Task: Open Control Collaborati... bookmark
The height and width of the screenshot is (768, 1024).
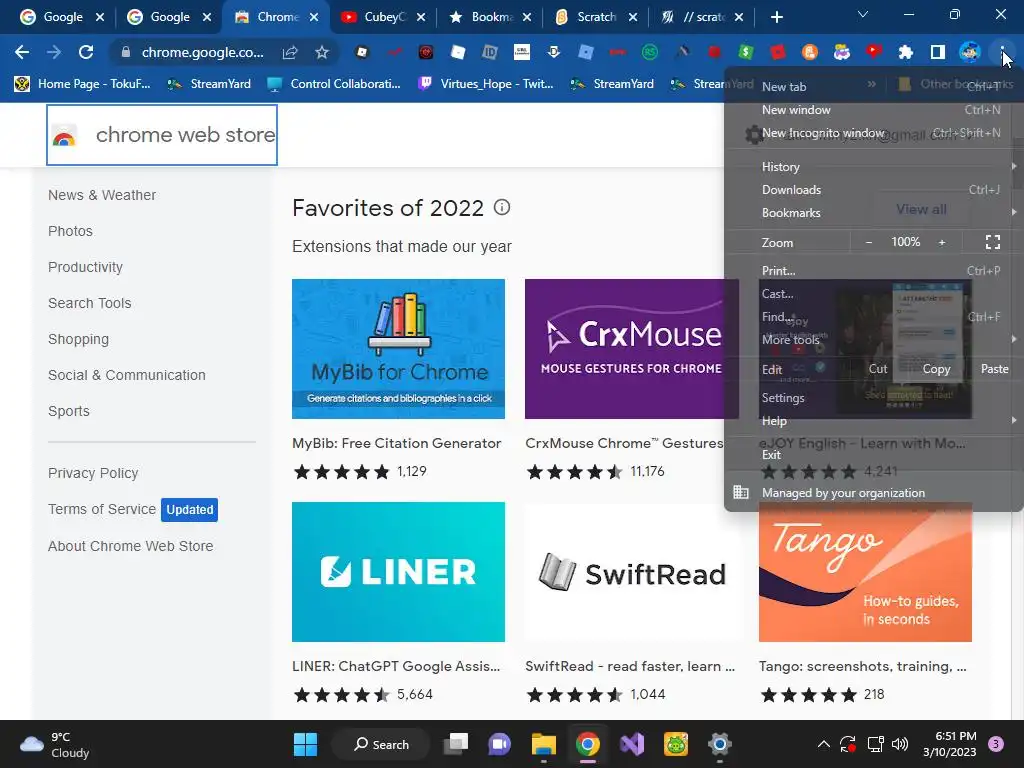Action: click(334, 84)
